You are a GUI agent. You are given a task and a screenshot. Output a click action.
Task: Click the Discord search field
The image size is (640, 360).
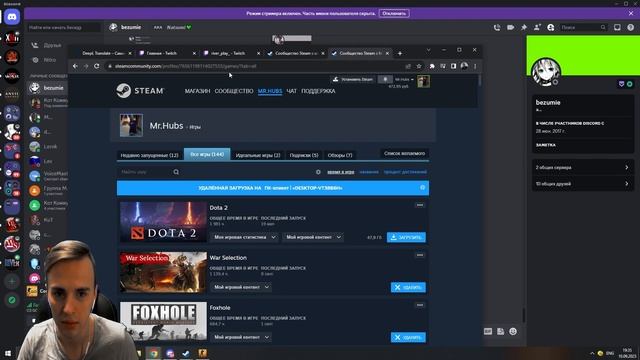click(583, 27)
